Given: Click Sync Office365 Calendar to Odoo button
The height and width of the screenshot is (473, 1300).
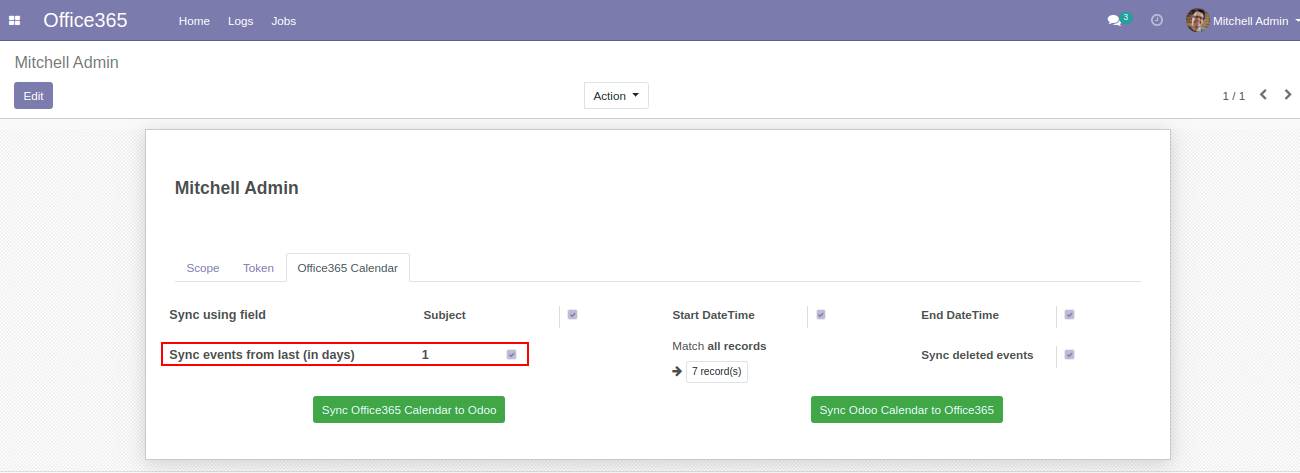Looking at the screenshot, I should (x=409, y=410).
